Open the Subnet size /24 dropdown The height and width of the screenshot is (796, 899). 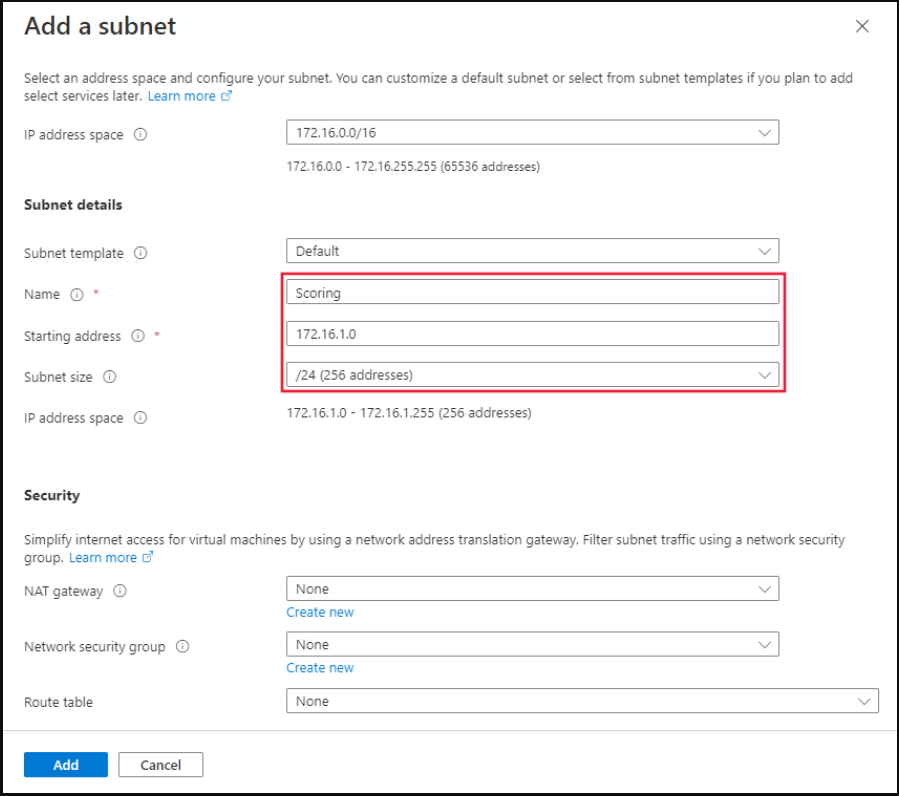tap(532, 375)
